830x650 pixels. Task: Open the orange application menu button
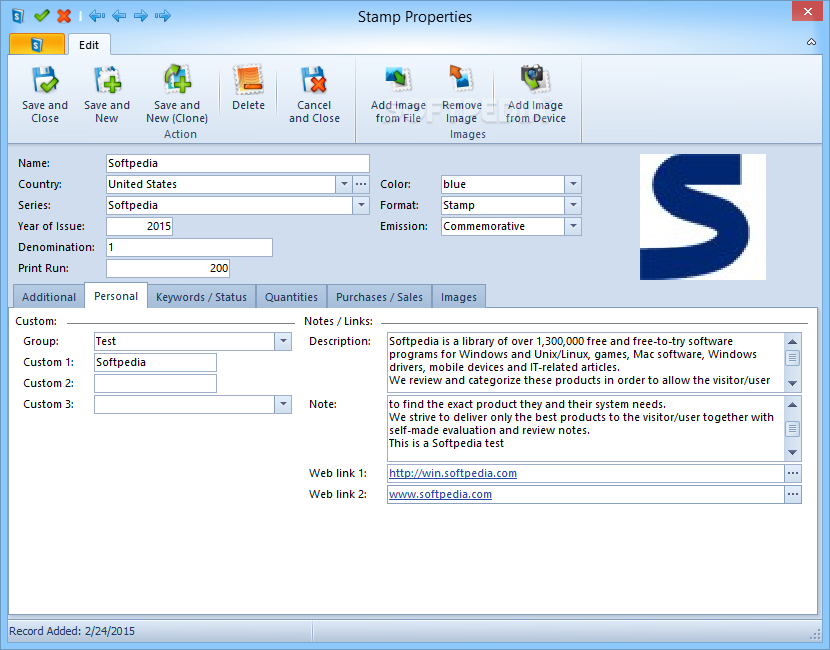coord(37,44)
